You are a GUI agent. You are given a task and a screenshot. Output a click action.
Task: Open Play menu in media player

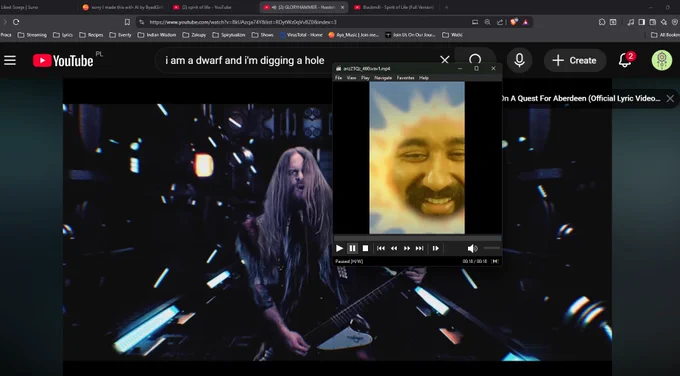365,78
